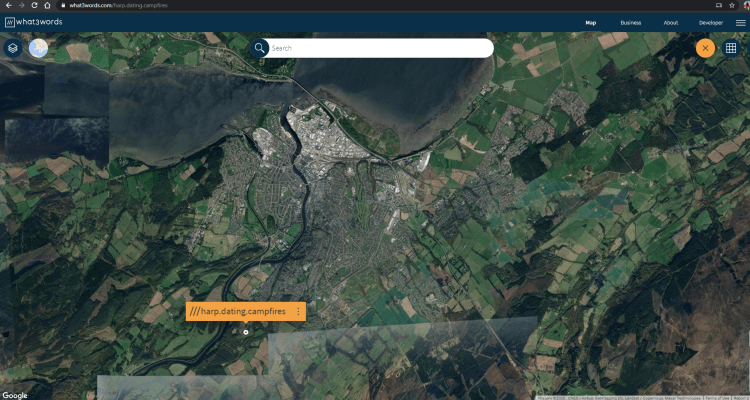Reload the page in browser
Screen dimensions: 750x400
33,5
